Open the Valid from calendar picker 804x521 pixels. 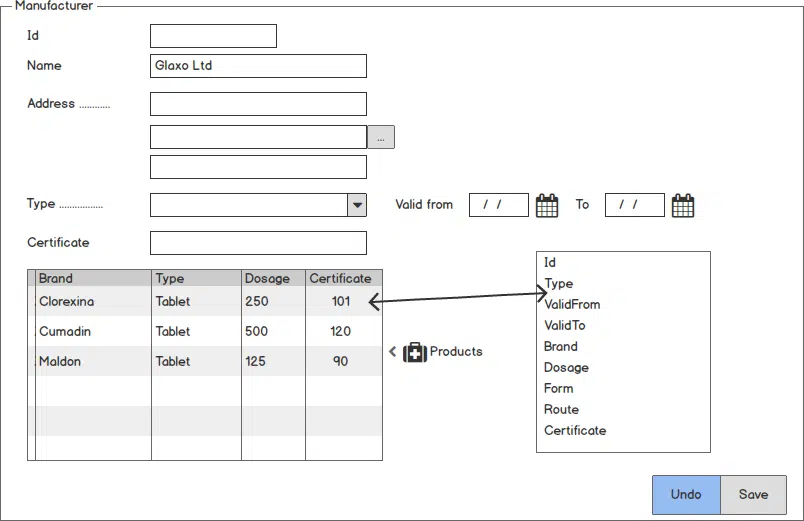click(547, 206)
